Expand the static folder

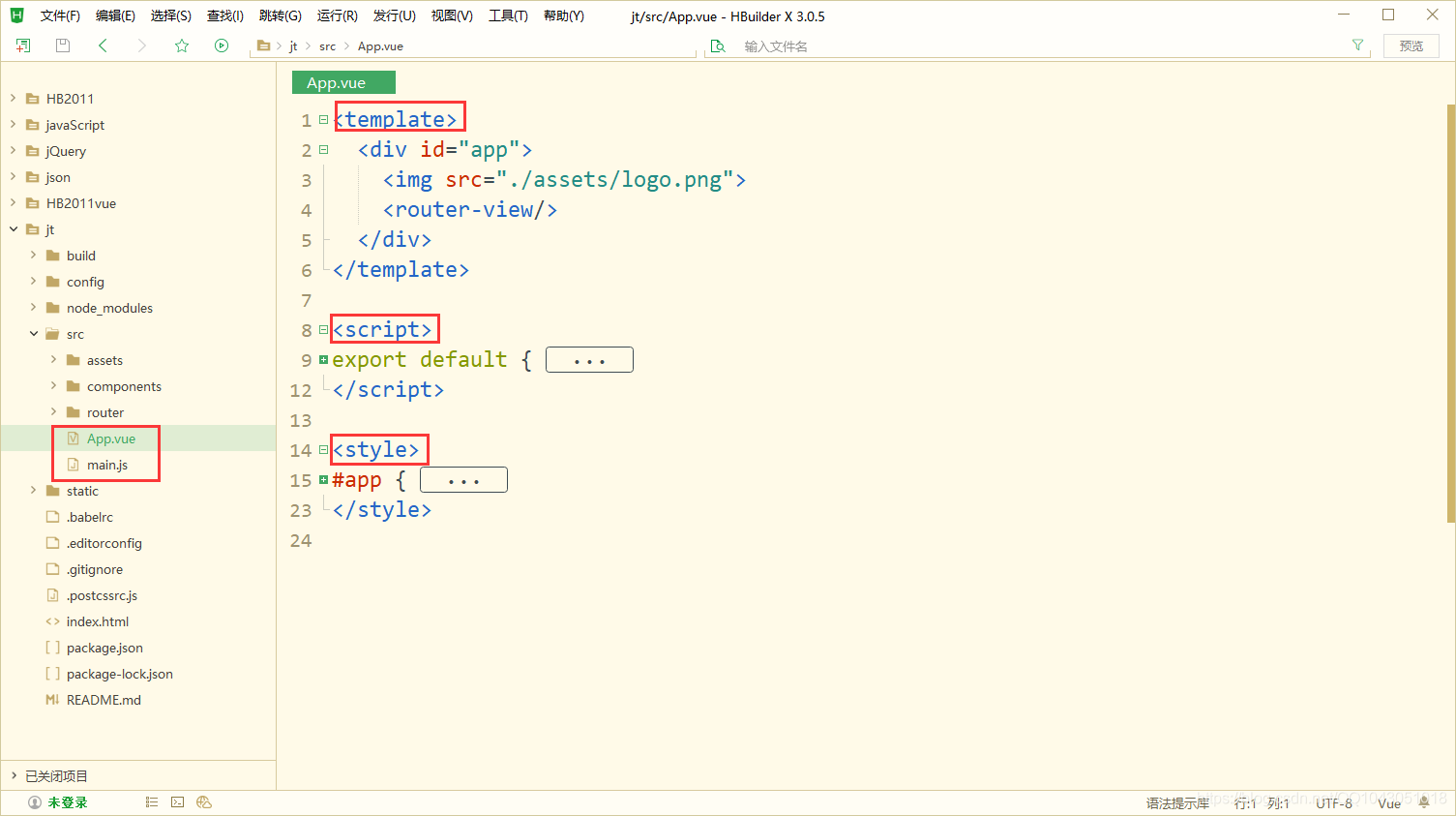33,490
